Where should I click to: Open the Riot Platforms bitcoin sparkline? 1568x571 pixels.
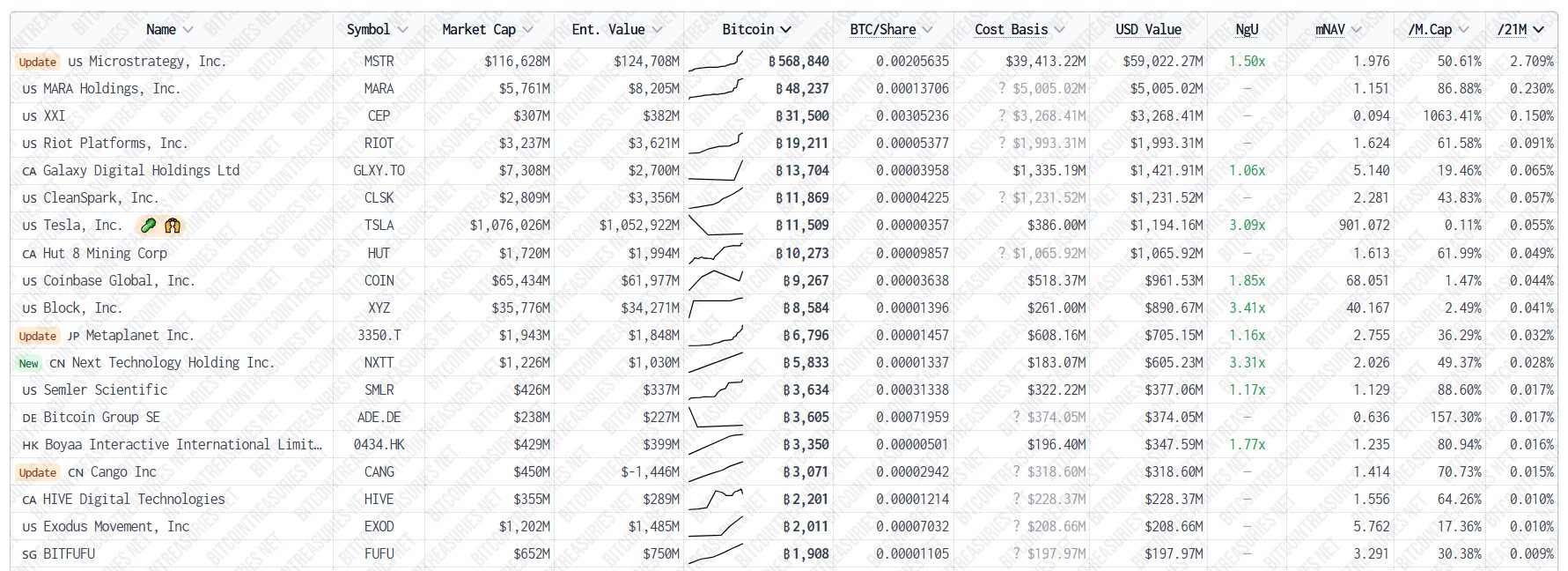coord(716,143)
